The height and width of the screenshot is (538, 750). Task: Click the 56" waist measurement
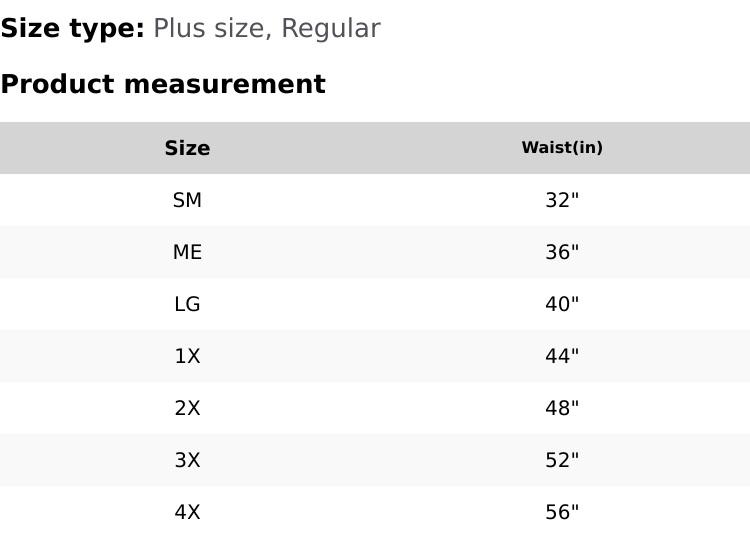click(562, 512)
